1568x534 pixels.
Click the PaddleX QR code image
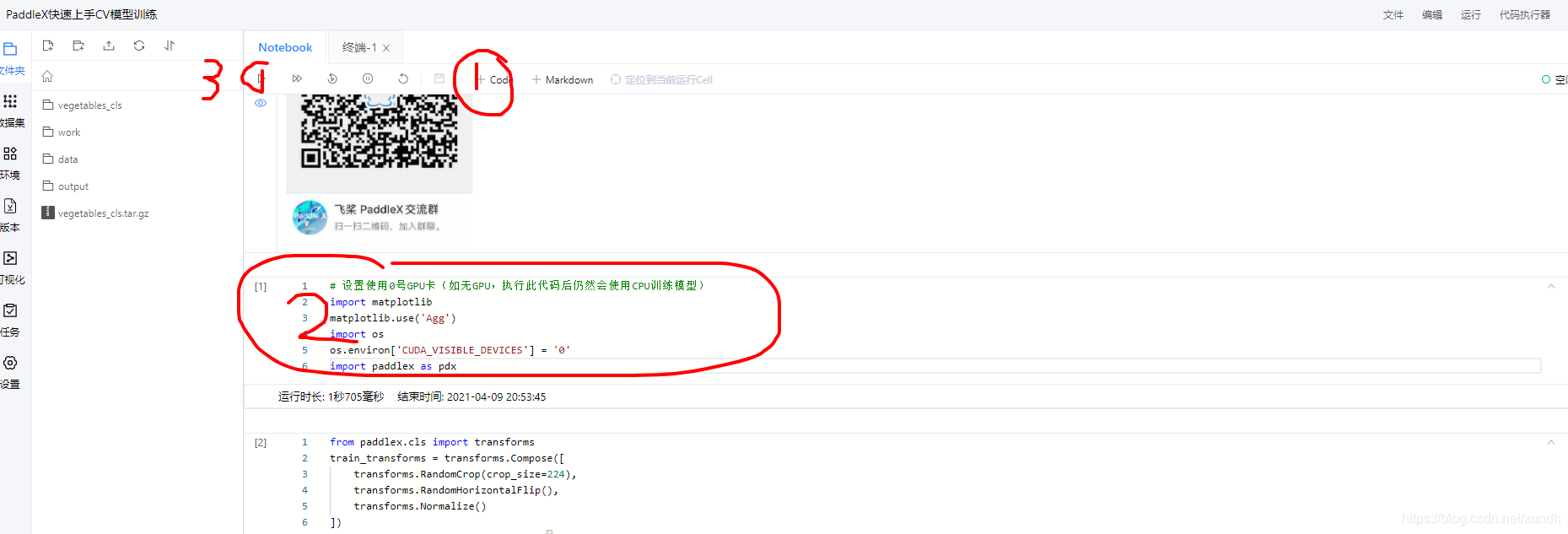tap(380, 131)
